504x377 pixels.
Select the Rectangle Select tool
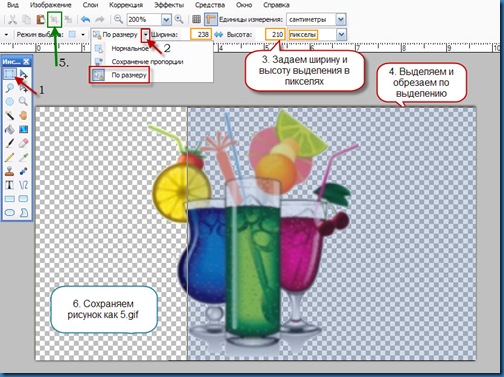(10, 74)
